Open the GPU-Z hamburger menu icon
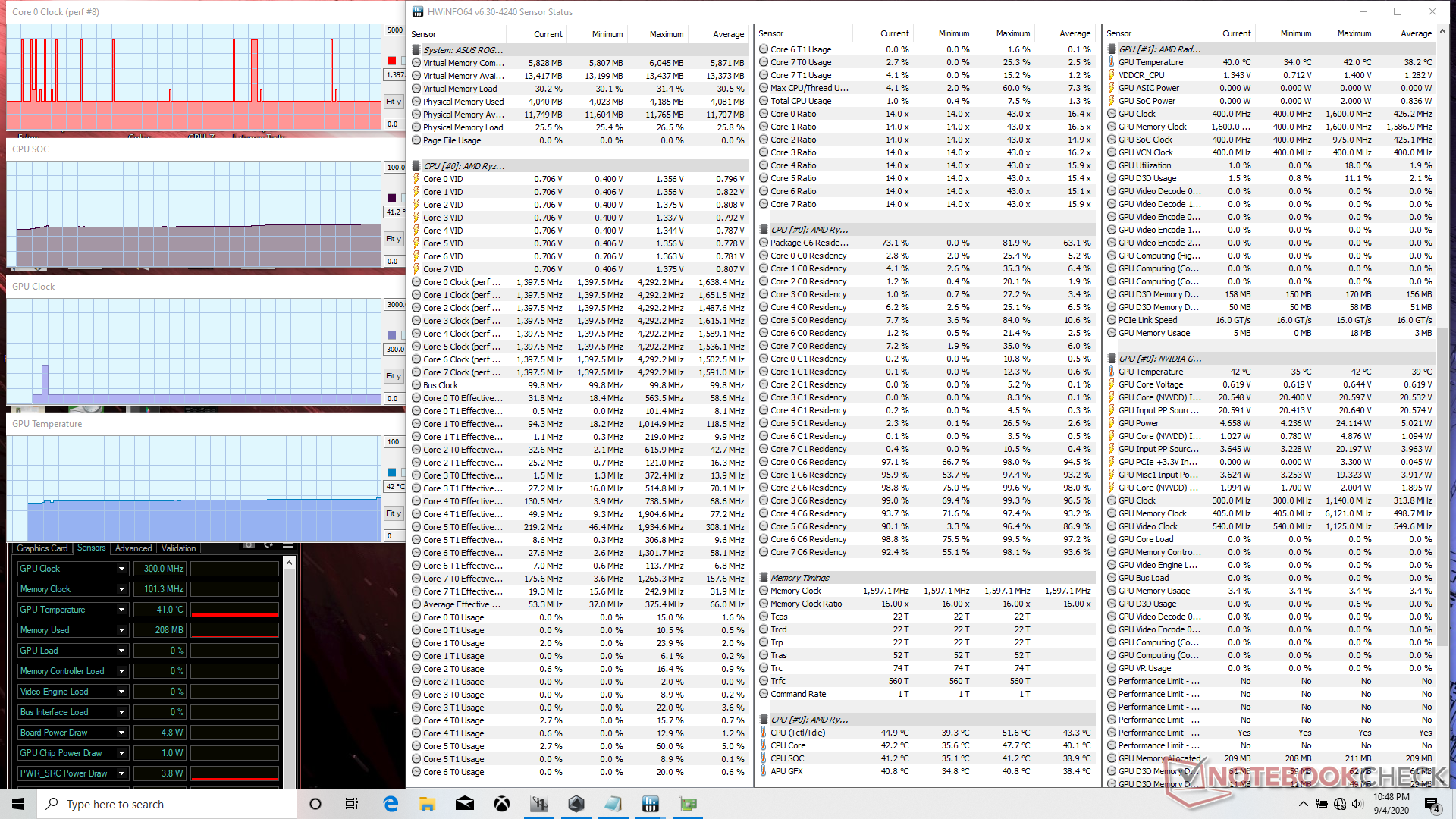 pyautogui.click(x=287, y=545)
